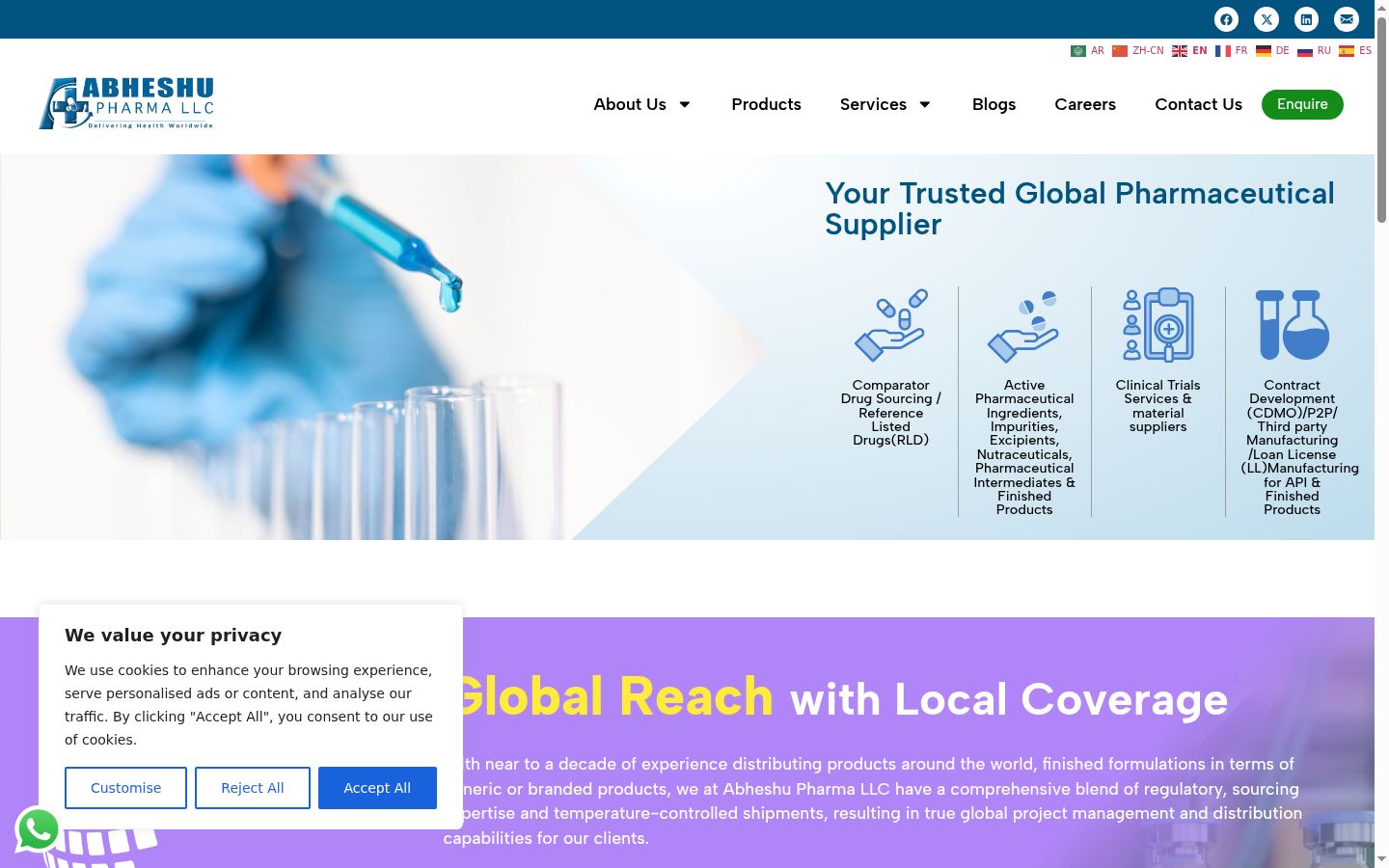Image resolution: width=1389 pixels, height=868 pixels.
Task: Navigate to Blogs
Action: (x=994, y=104)
